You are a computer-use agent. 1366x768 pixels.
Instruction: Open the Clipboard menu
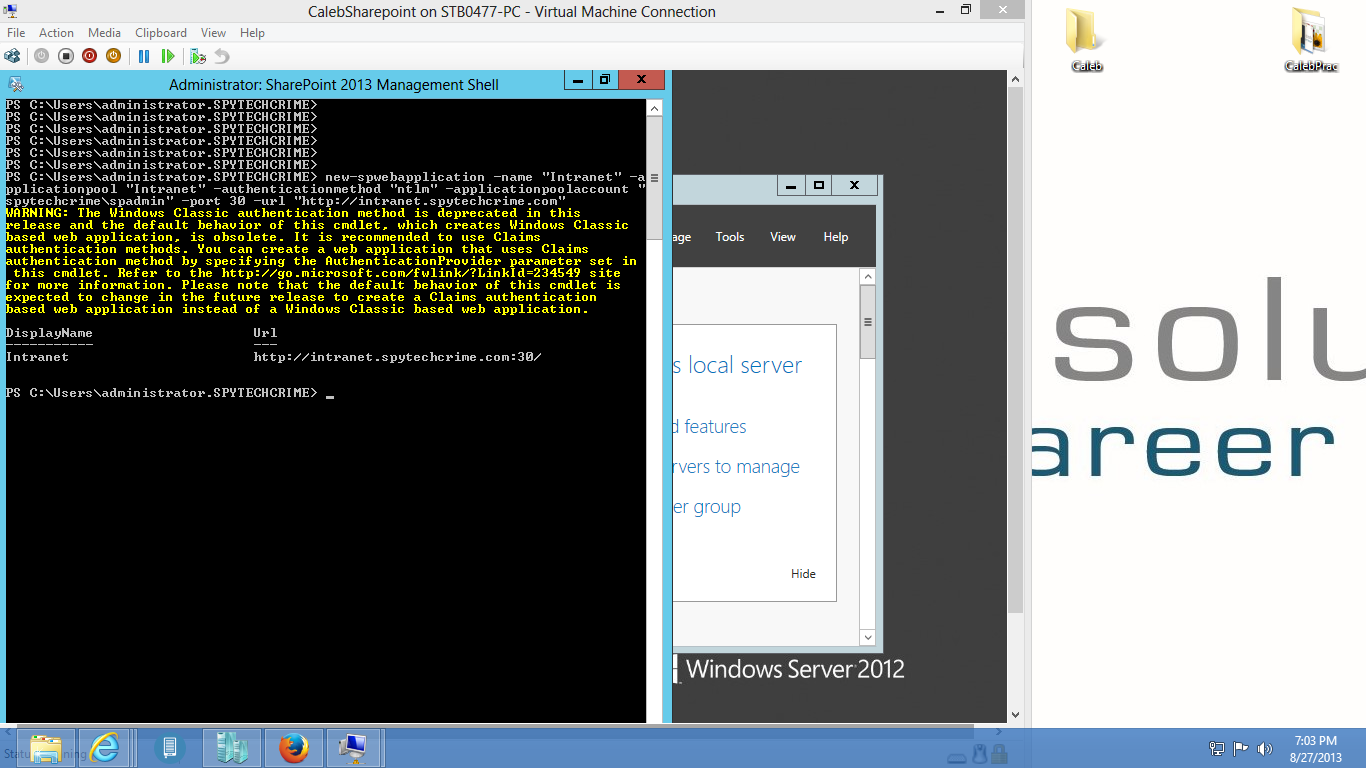point(161,33)
